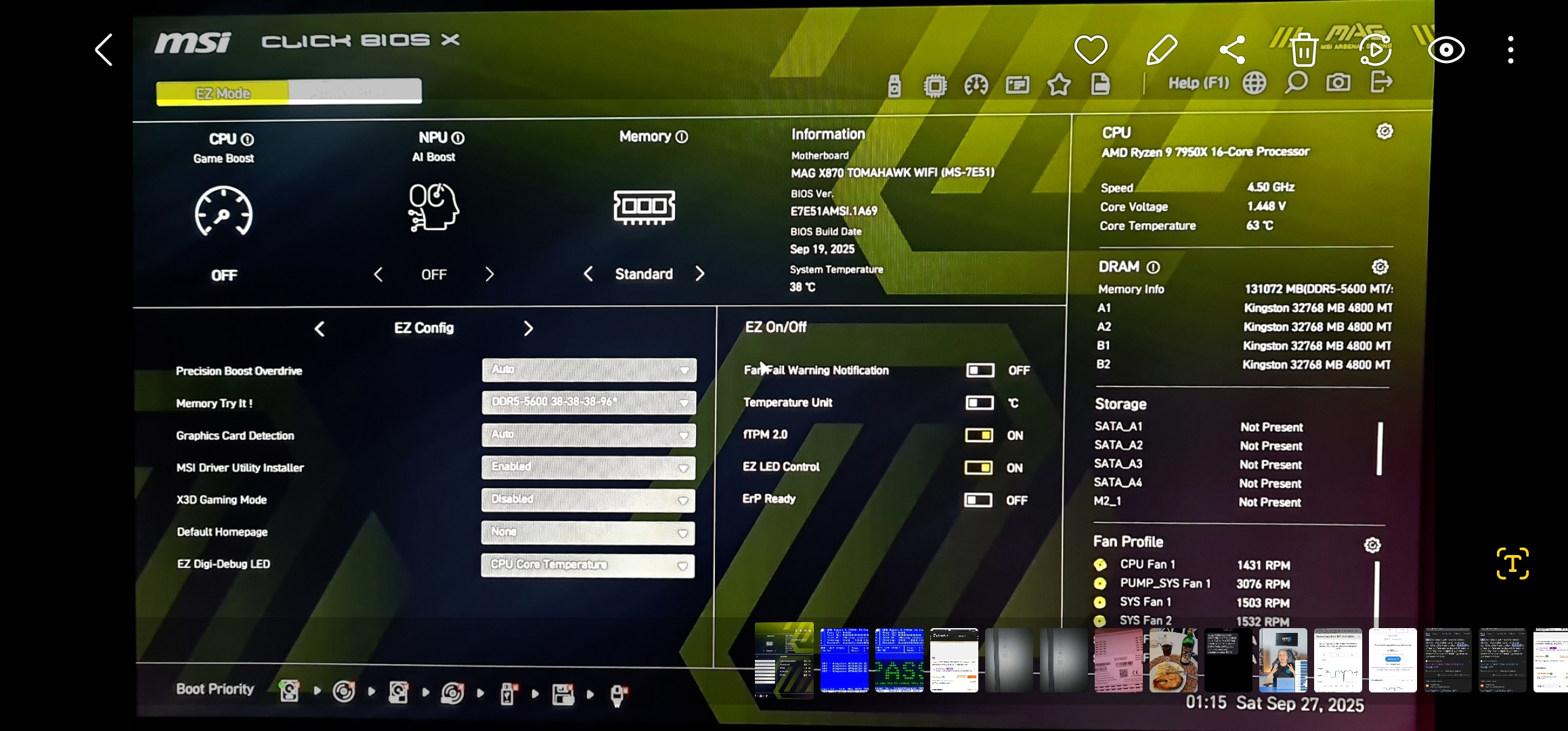Click the Help (F1) button
This screenshot has height=731, width=1568.
pos(1198,83)
